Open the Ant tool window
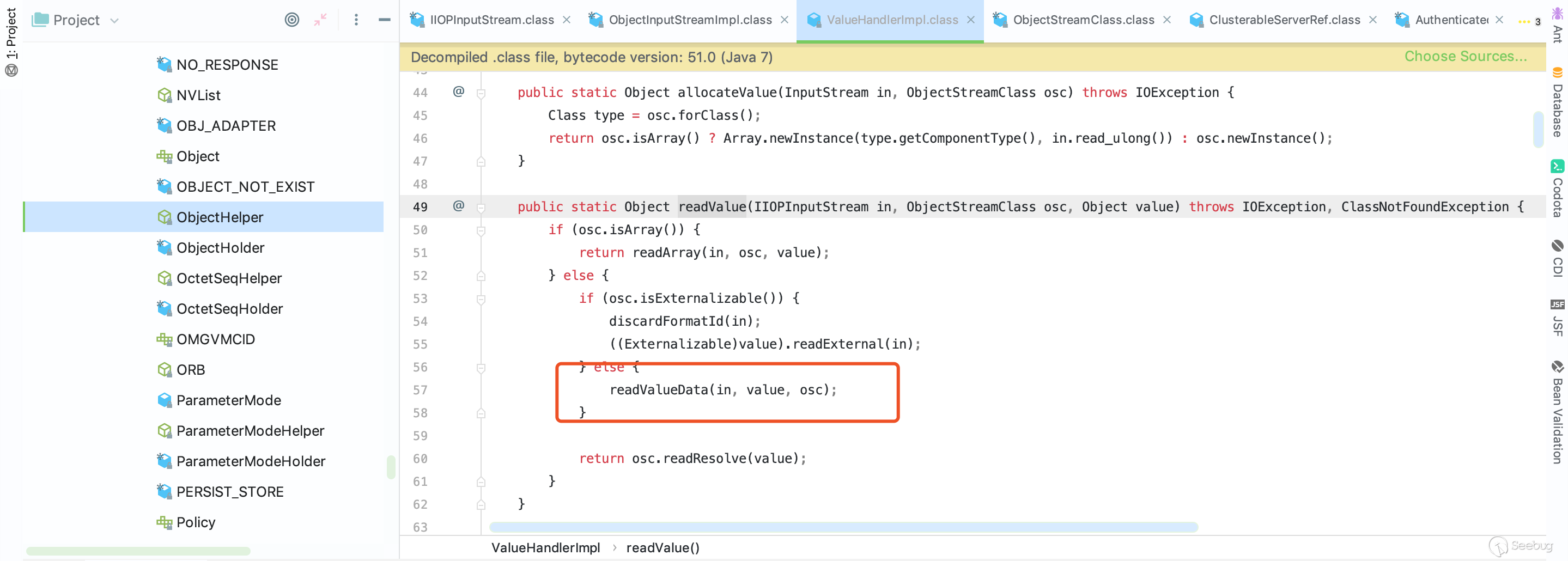 click(x=1558, y=26)
